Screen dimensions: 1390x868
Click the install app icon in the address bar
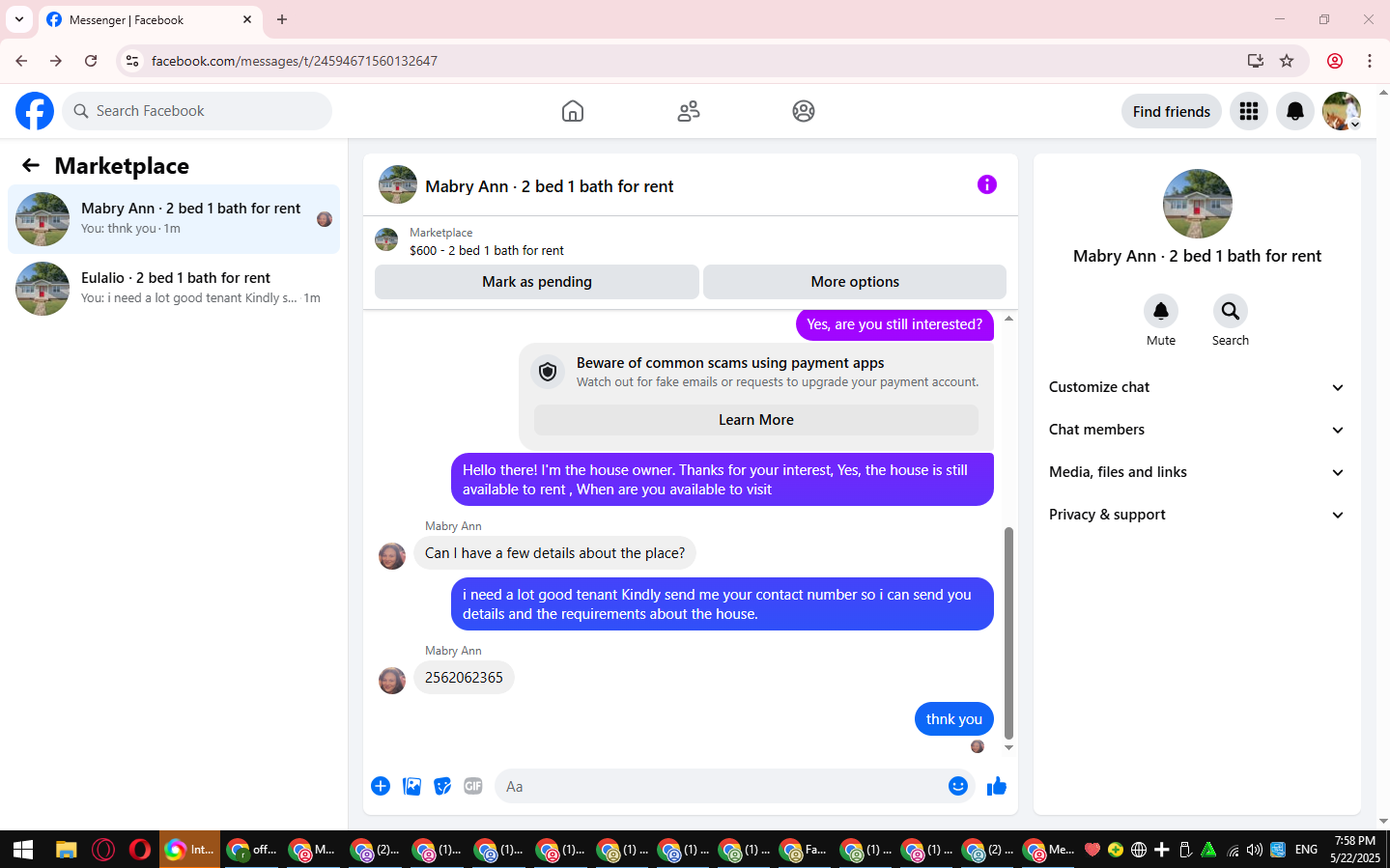click(x=1255, y=61)
